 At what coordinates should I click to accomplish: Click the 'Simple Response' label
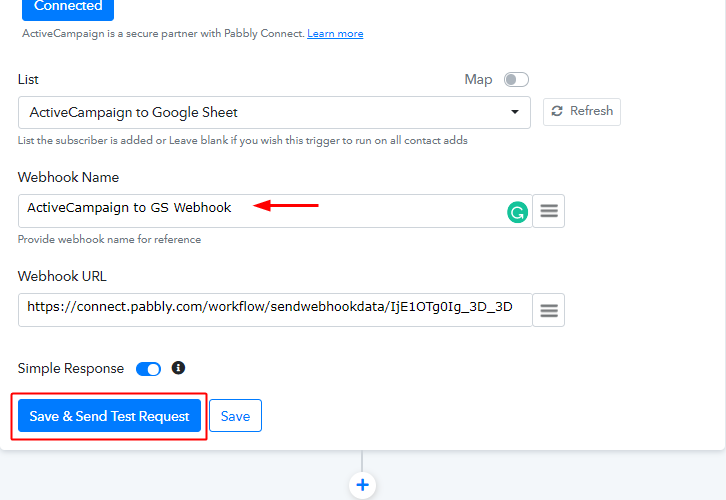pos(71,369)
